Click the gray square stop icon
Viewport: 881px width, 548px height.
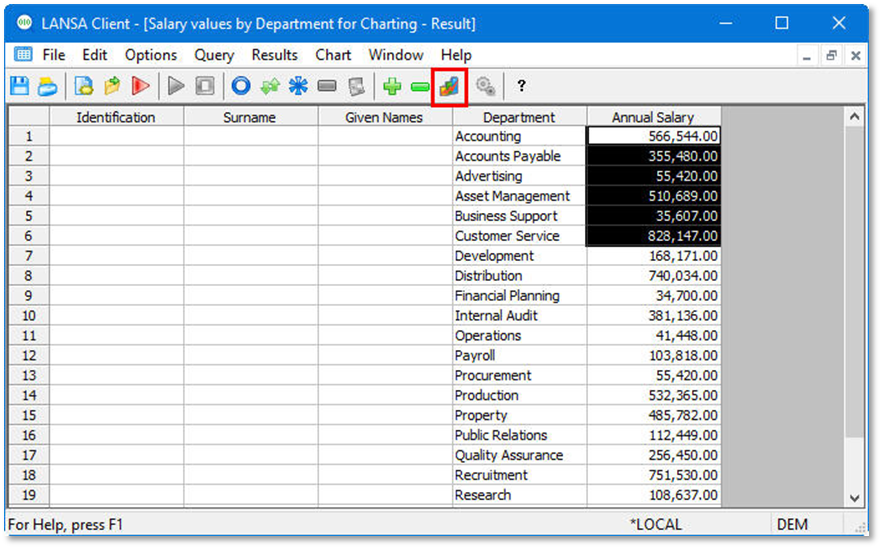tap(205, 87)
